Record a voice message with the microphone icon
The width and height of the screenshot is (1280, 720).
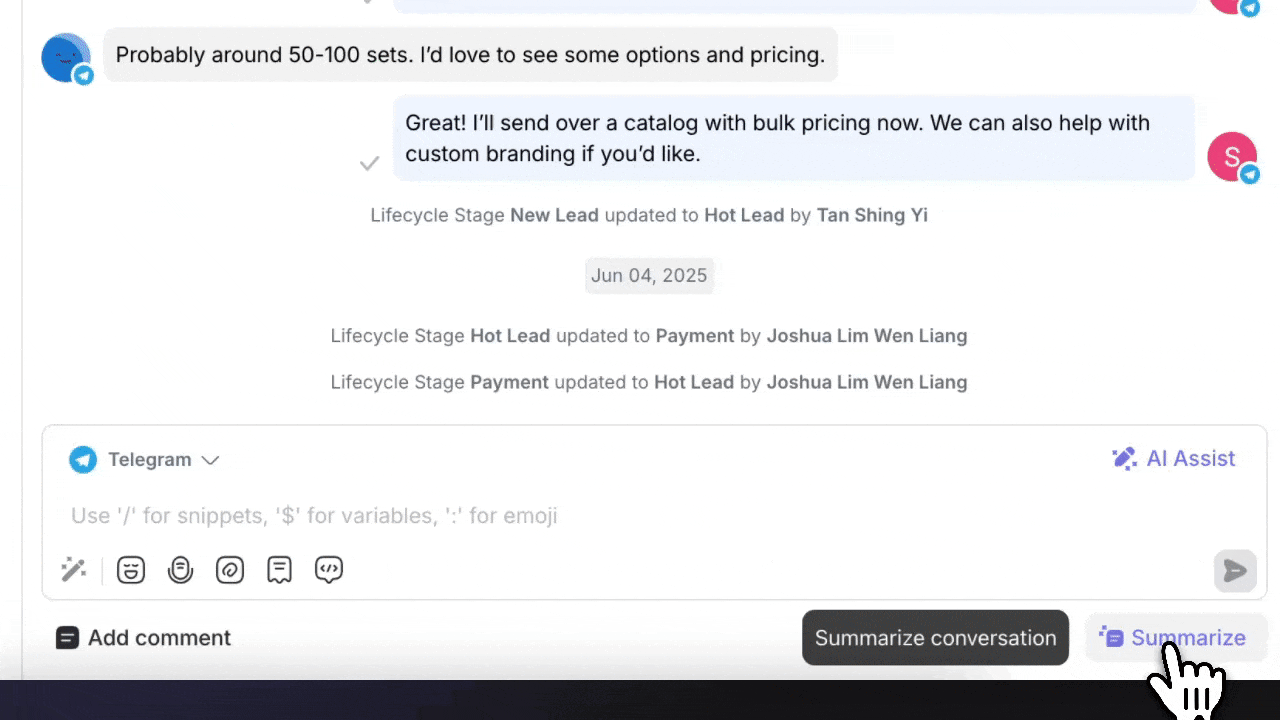point(180,570)
